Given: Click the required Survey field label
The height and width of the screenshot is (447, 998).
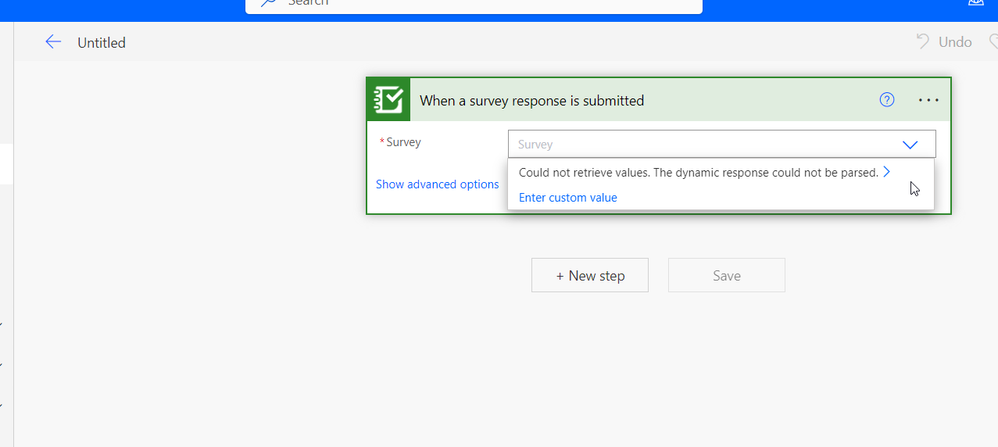Looking at the screenshot, I should tap(403, 142).
